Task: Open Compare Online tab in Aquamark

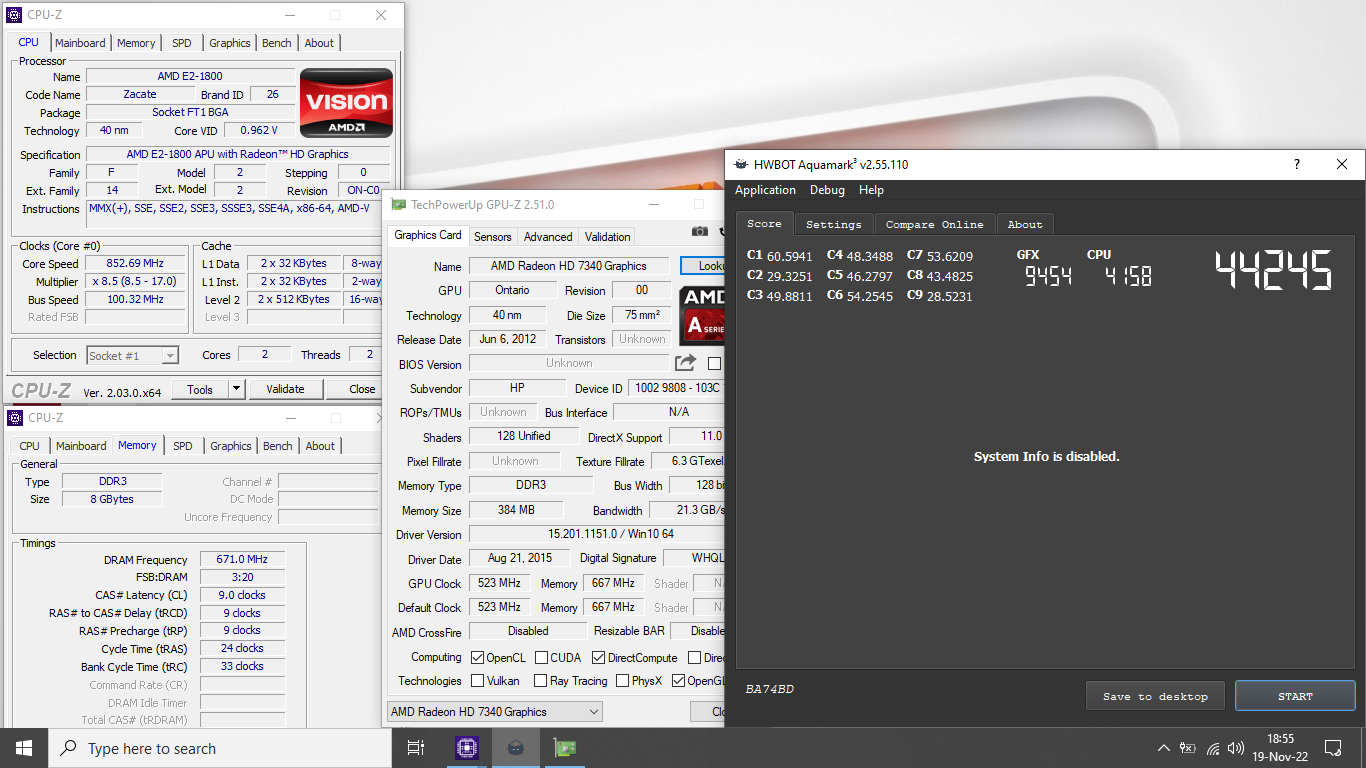Action: [936, 225]
